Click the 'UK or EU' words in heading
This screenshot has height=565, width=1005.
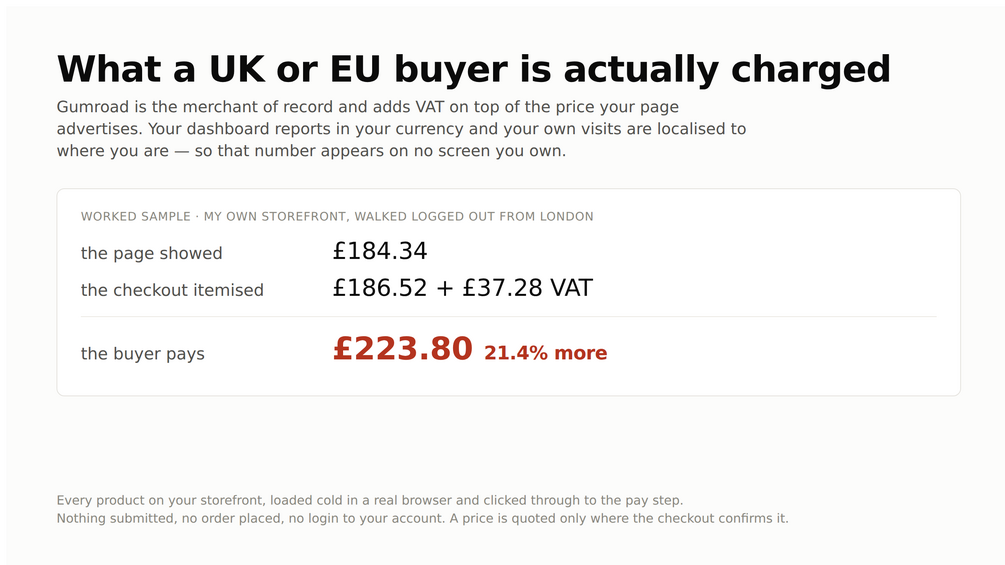click(295, 69)
